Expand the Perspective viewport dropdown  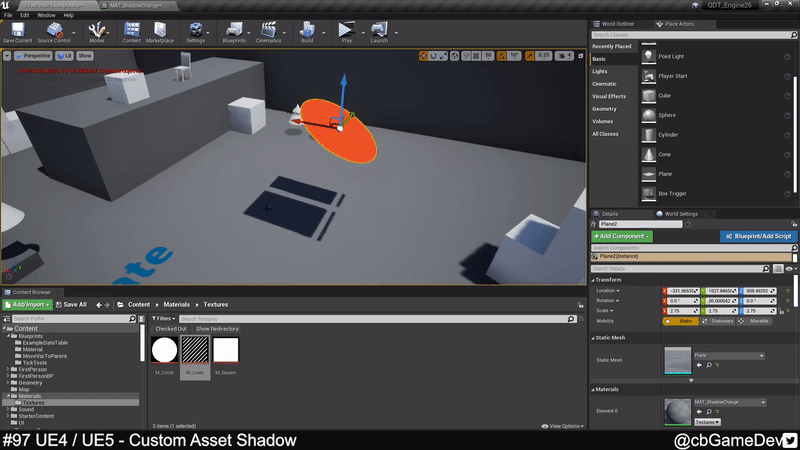tap(36, 56)
